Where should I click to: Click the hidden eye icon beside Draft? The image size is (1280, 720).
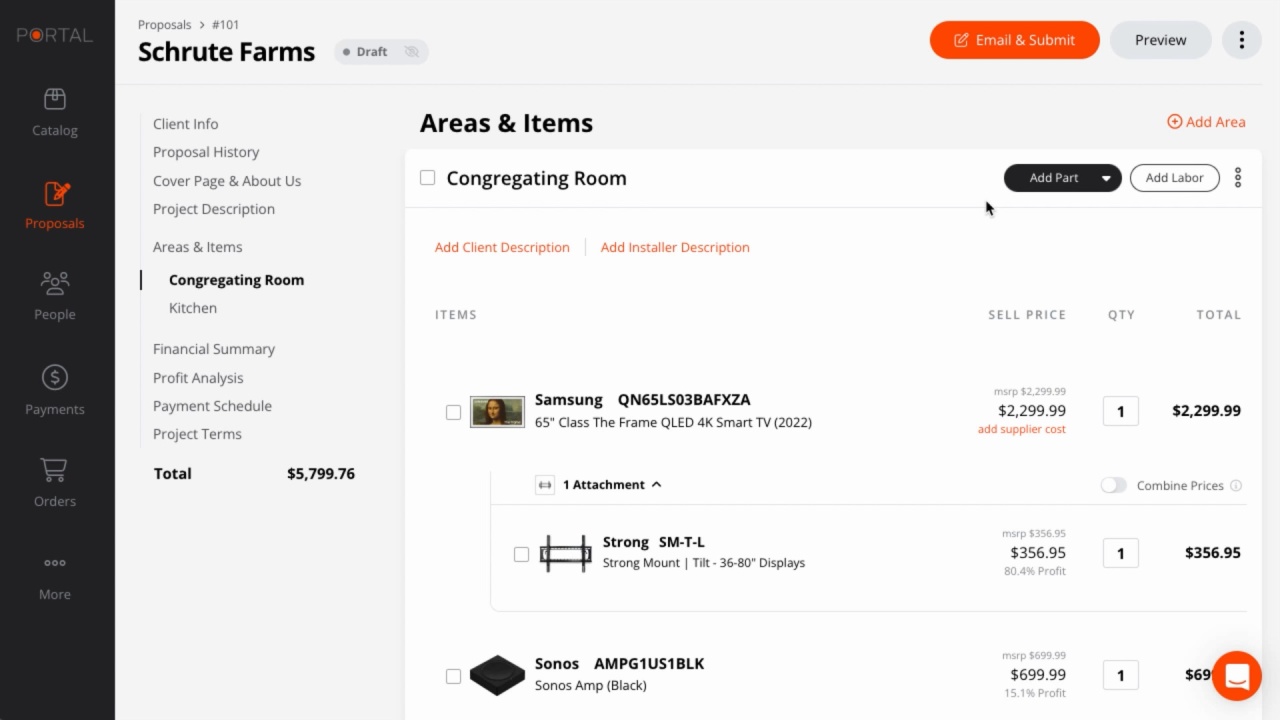coord(411,52)
